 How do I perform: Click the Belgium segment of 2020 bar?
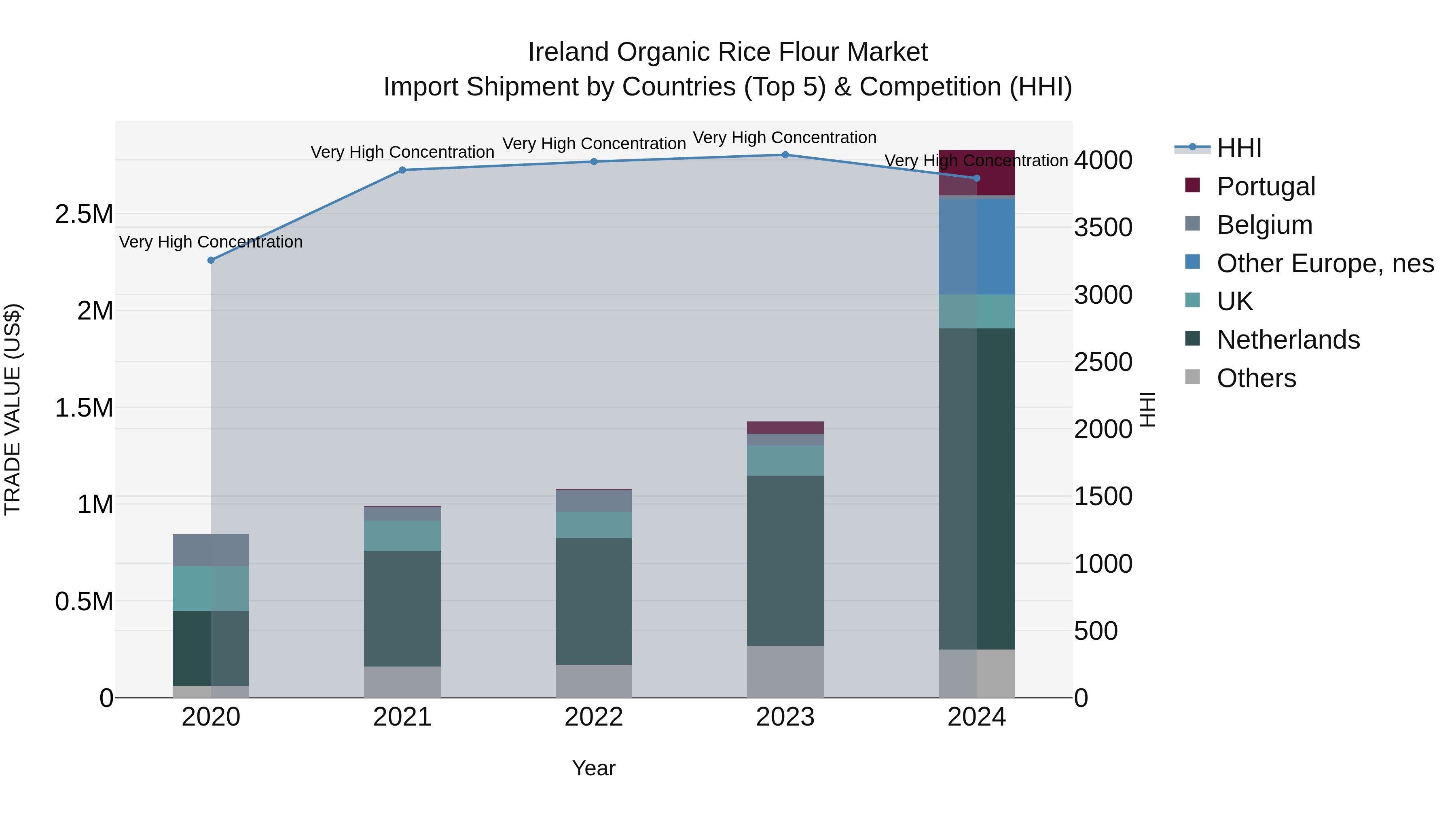coord(211,550)
